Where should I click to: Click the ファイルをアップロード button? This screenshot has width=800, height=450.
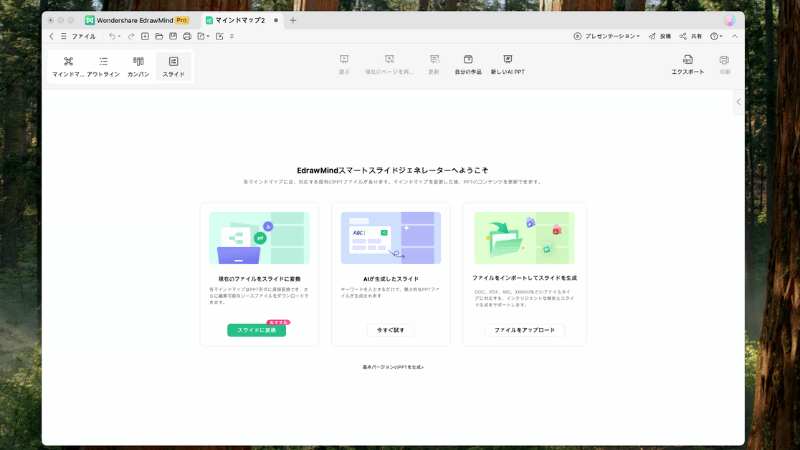(524, 330)
